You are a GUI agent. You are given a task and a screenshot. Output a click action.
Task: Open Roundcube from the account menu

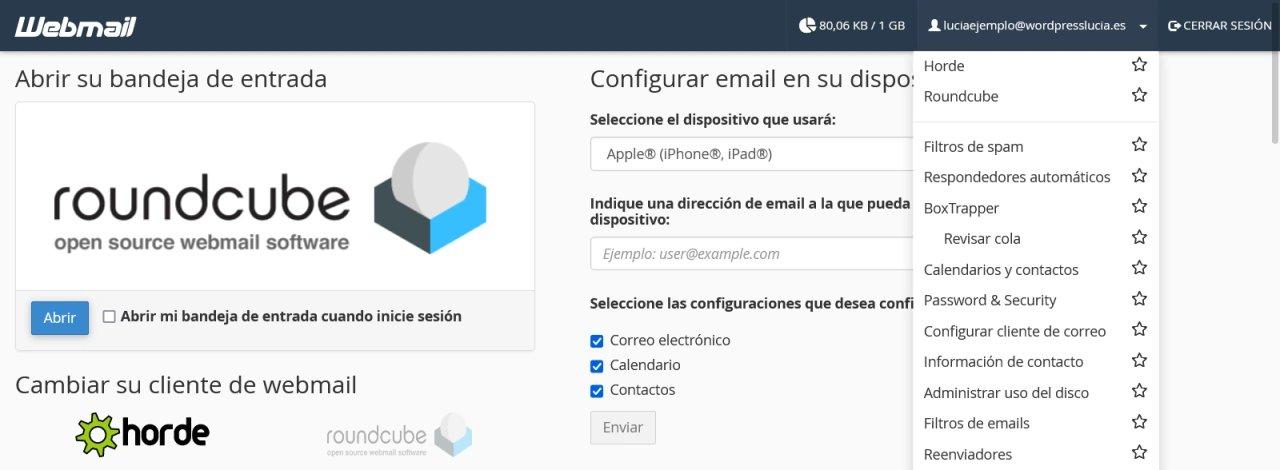point(961,97)
